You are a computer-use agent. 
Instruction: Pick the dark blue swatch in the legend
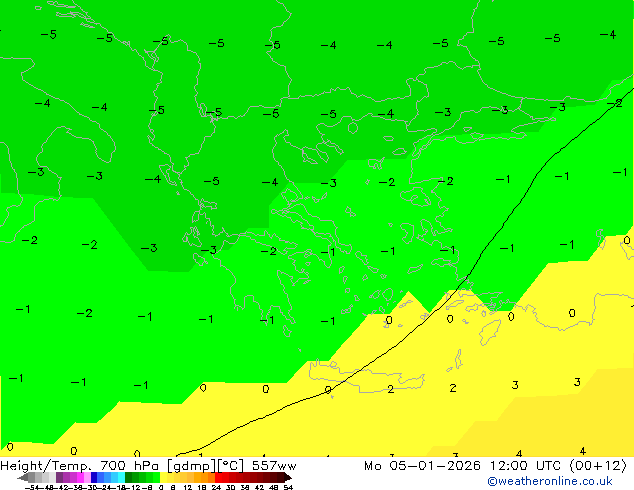(94, 477)
